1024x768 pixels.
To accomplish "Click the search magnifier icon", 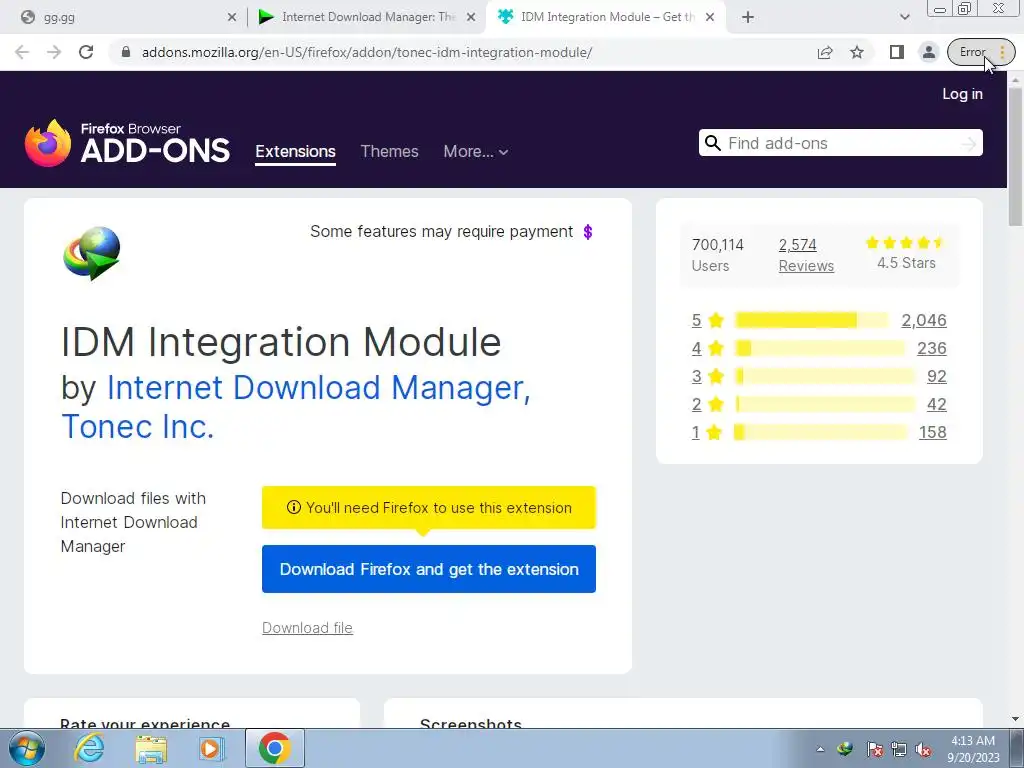I will pos(712,143).
